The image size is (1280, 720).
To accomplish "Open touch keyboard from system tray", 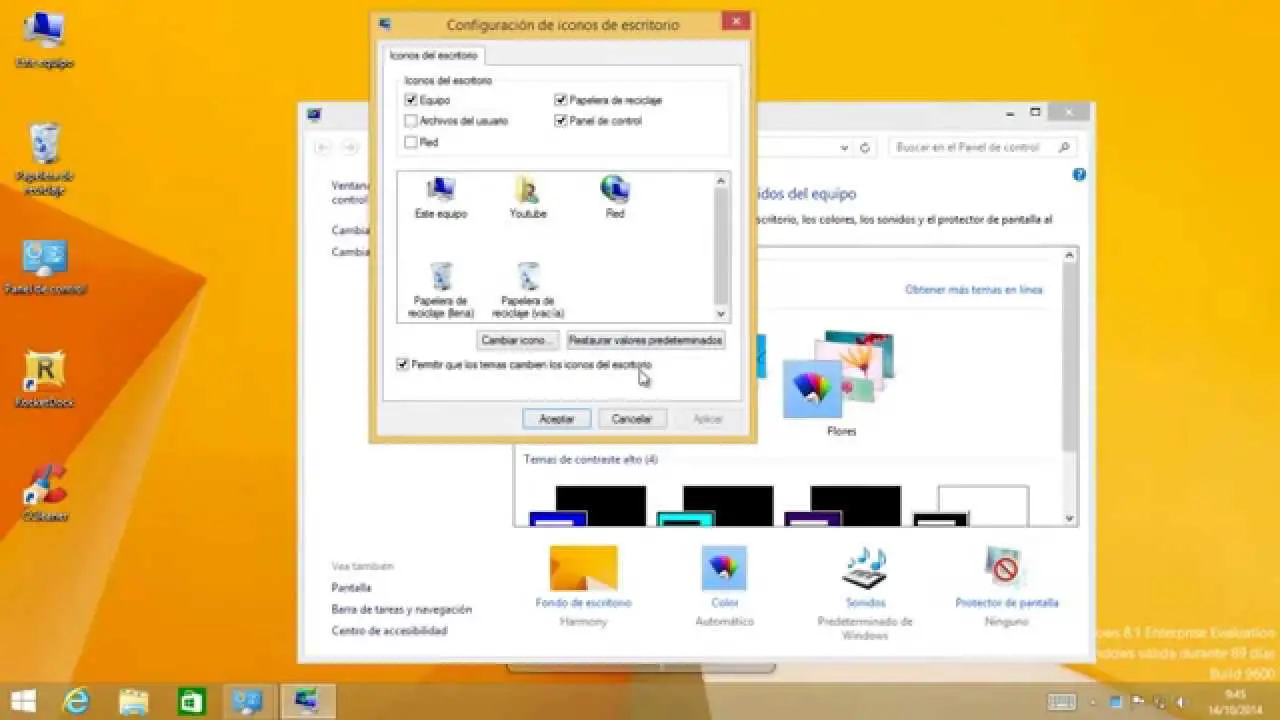I will (1061, 701).
